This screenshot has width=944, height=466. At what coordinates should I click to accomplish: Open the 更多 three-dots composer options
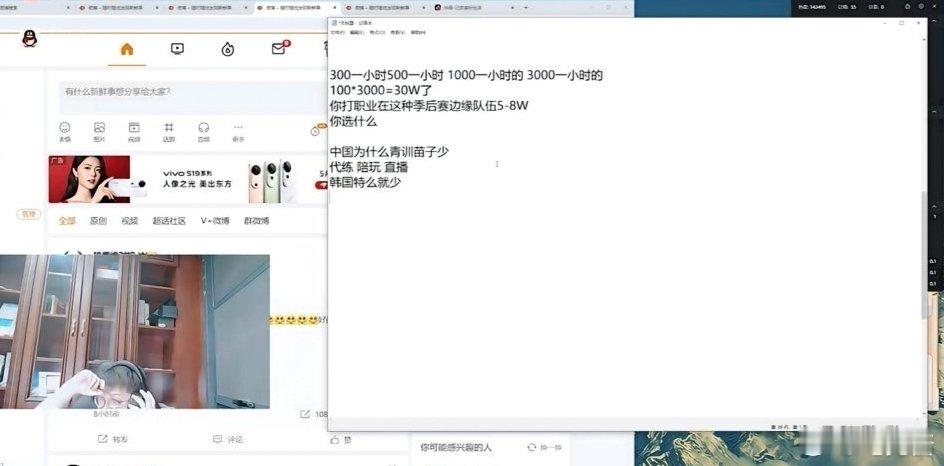point(238,127)
